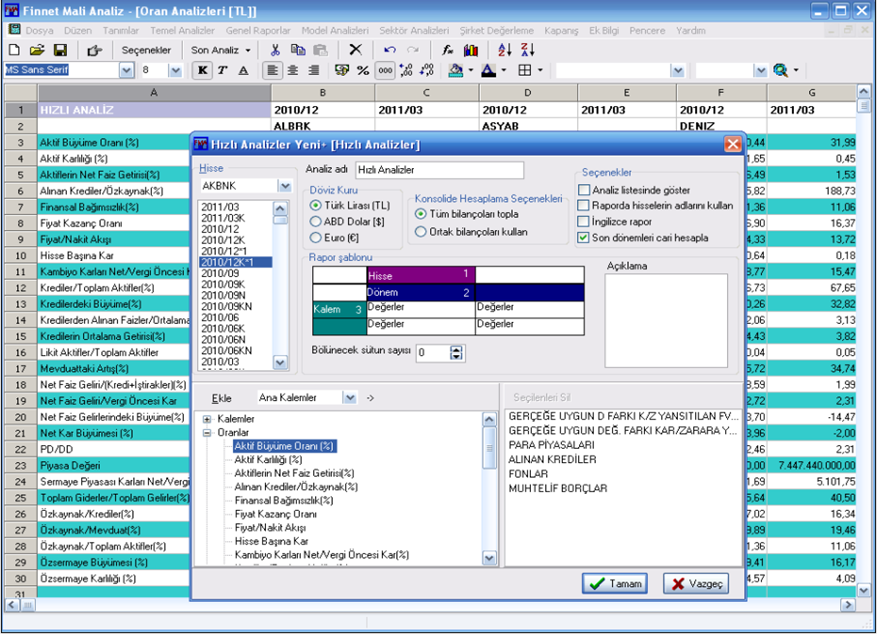
Task: Confirm with the Tamam button
Action: (x=615, y=584)
